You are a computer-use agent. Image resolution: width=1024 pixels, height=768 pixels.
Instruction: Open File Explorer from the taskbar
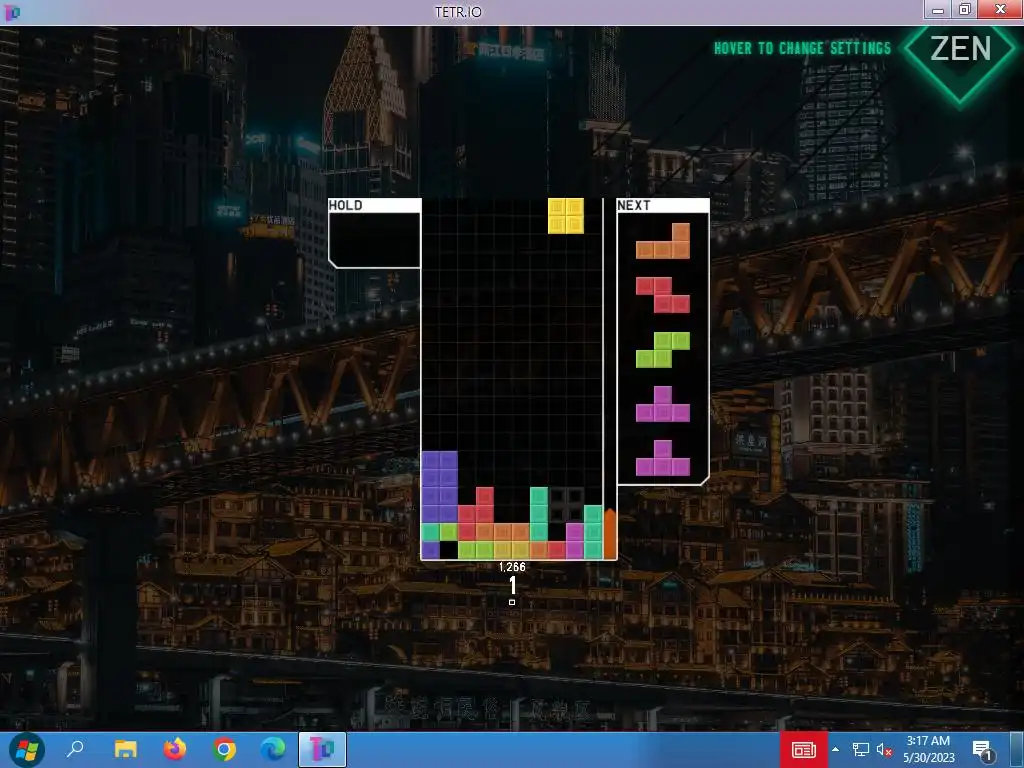[x=125, y=749]
